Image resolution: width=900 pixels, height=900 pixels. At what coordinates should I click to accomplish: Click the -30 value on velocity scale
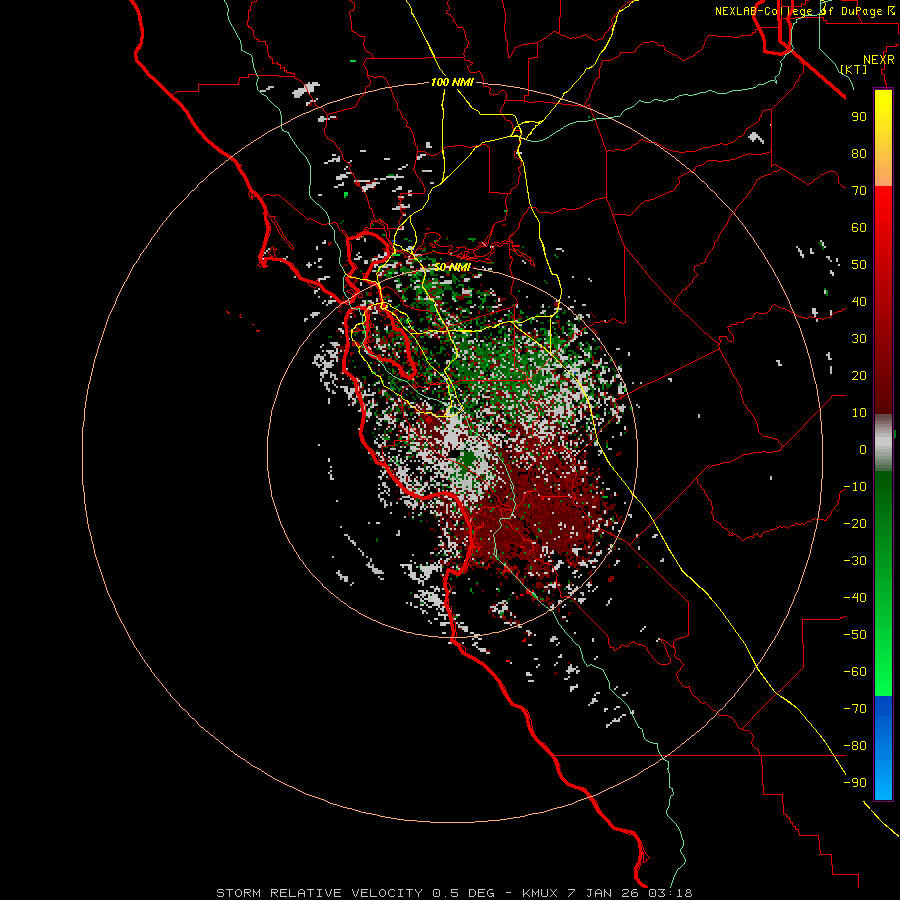point(855,561)
